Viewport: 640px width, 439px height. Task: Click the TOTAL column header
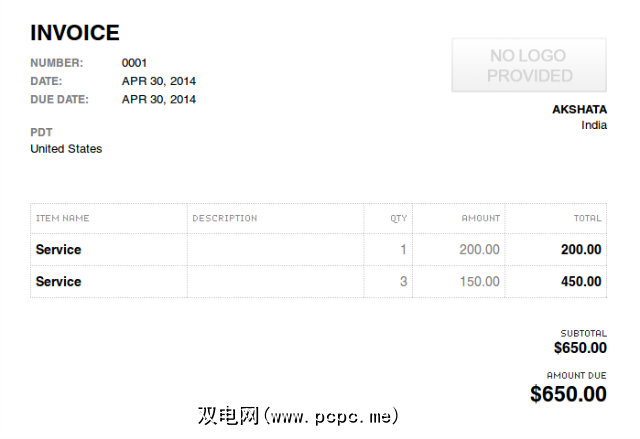(x=588, y=218)
